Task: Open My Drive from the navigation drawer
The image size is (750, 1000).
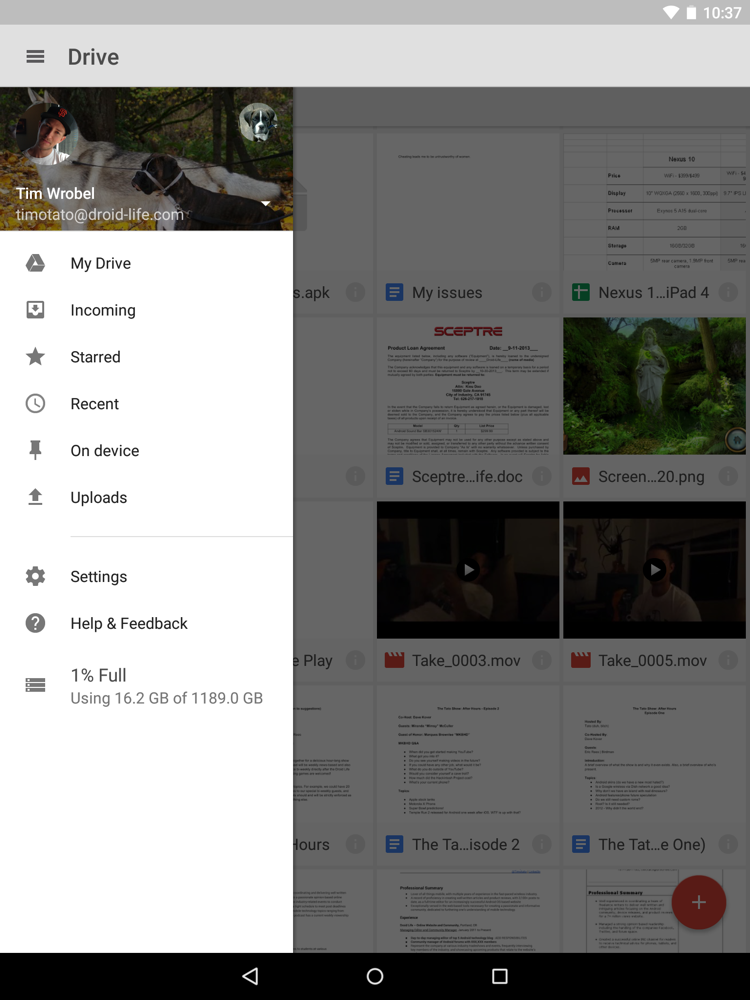Action: [x=100, y=263]
